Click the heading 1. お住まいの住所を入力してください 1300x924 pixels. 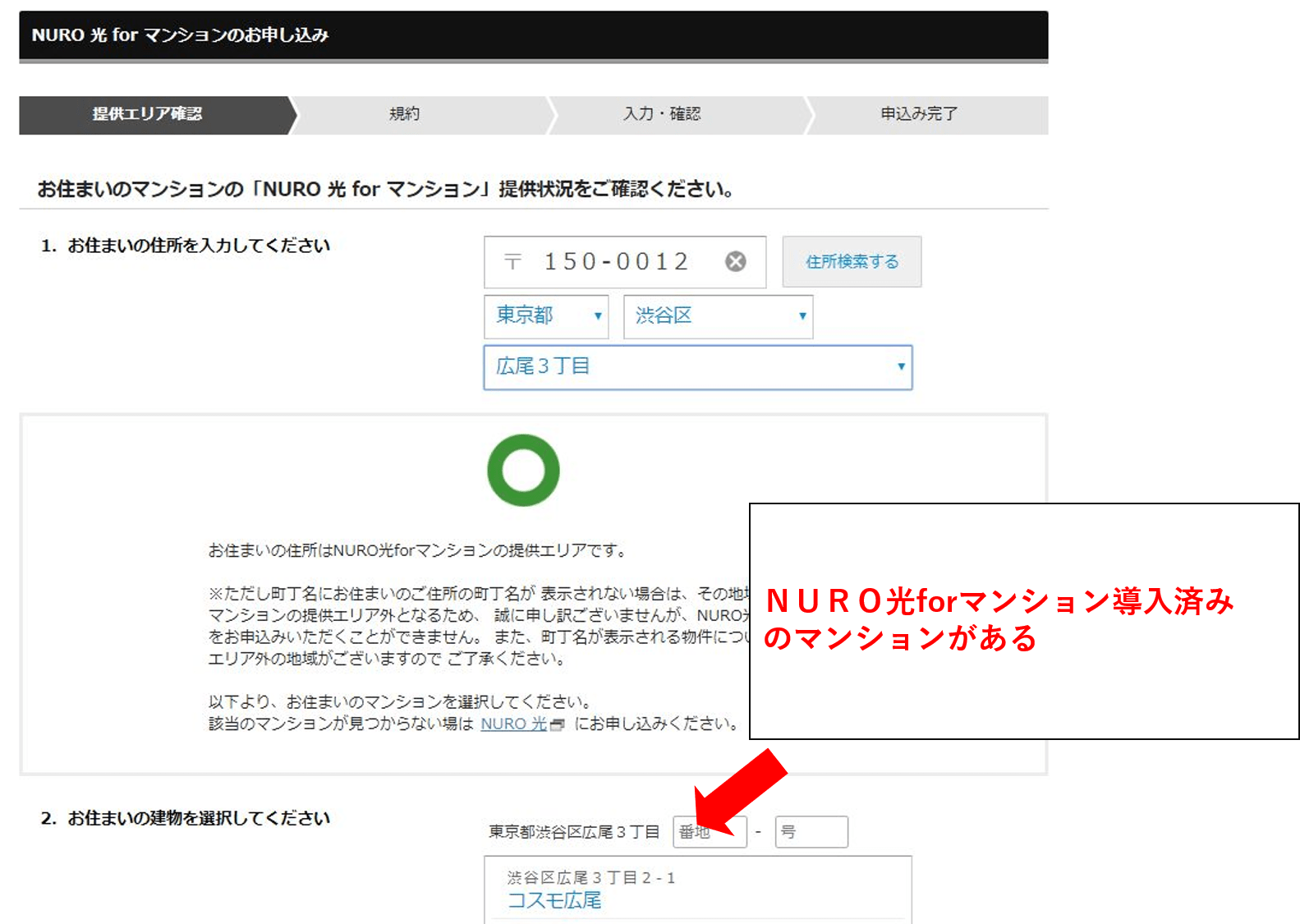(186, 246)
